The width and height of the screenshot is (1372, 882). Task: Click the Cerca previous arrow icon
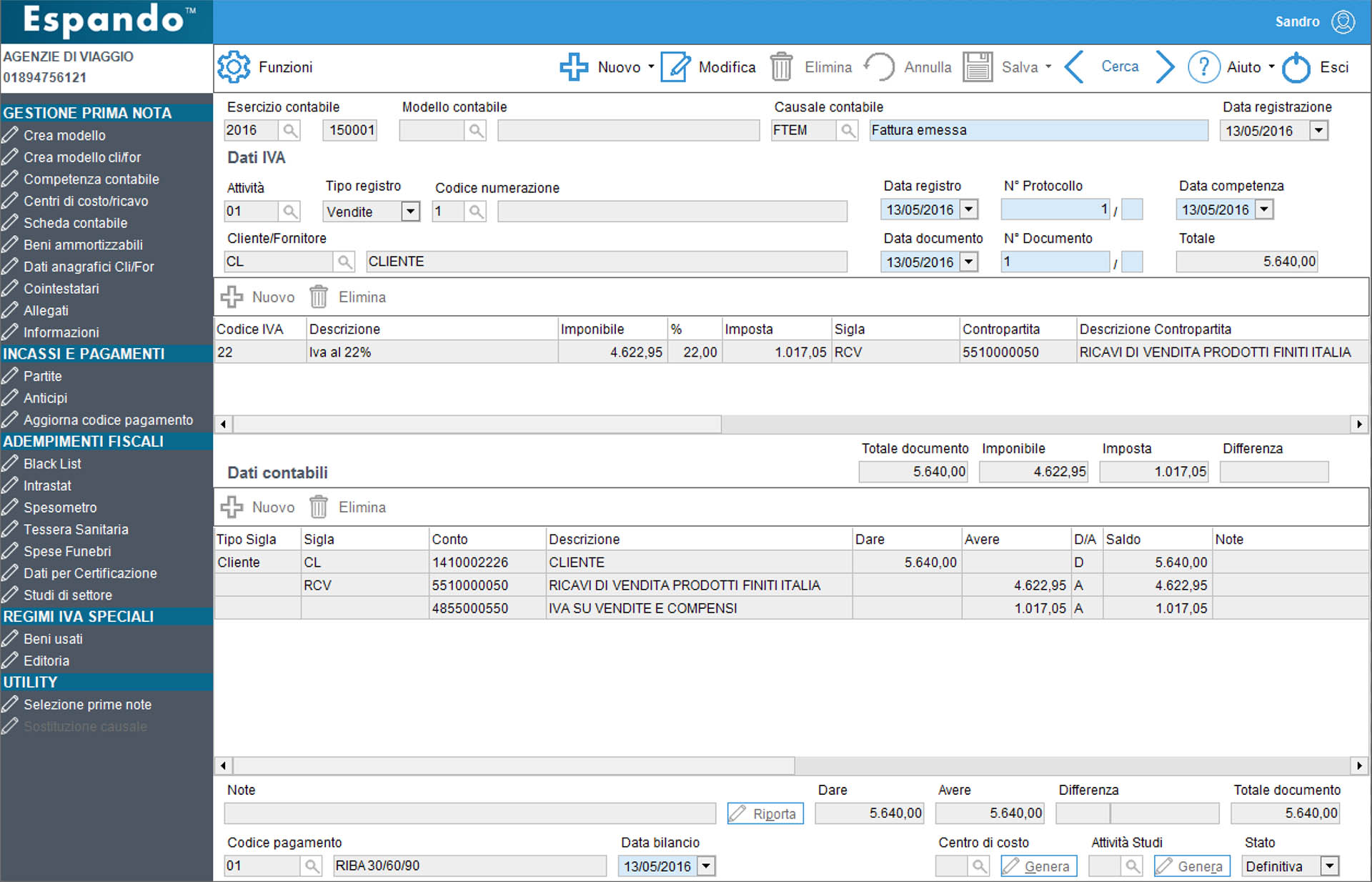1075,67
